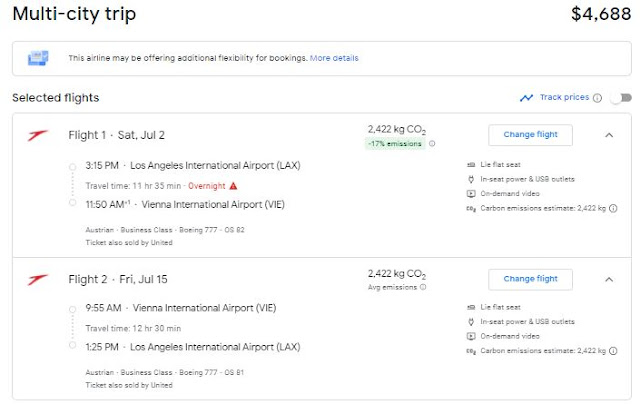Image resolution: width=640 pixels, height=404 pixels.
Task: Open the More details link
Action: coord(334,58)
